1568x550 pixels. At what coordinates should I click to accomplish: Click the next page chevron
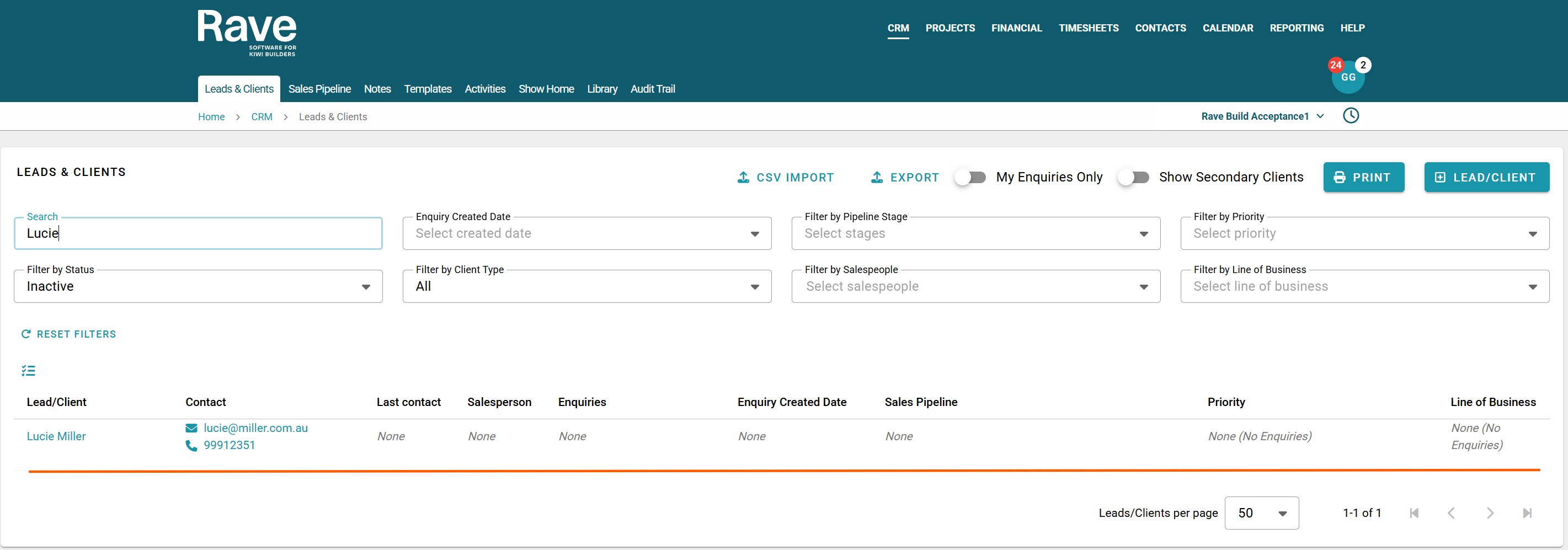coord(1490,513)
